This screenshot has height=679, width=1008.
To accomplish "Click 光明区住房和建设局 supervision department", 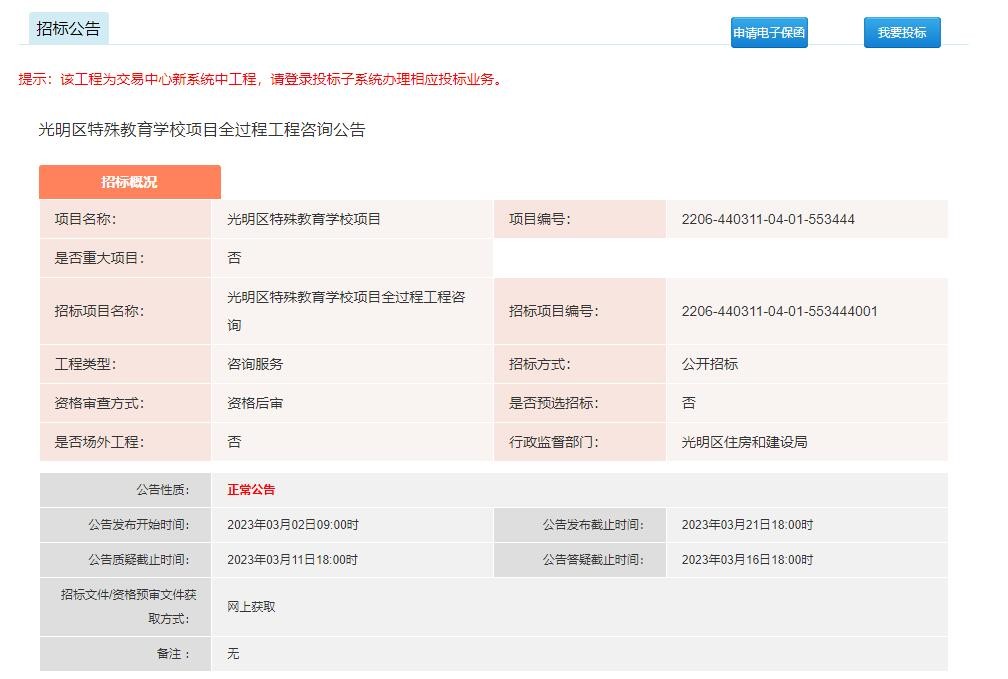I will [x=743, y=442].
